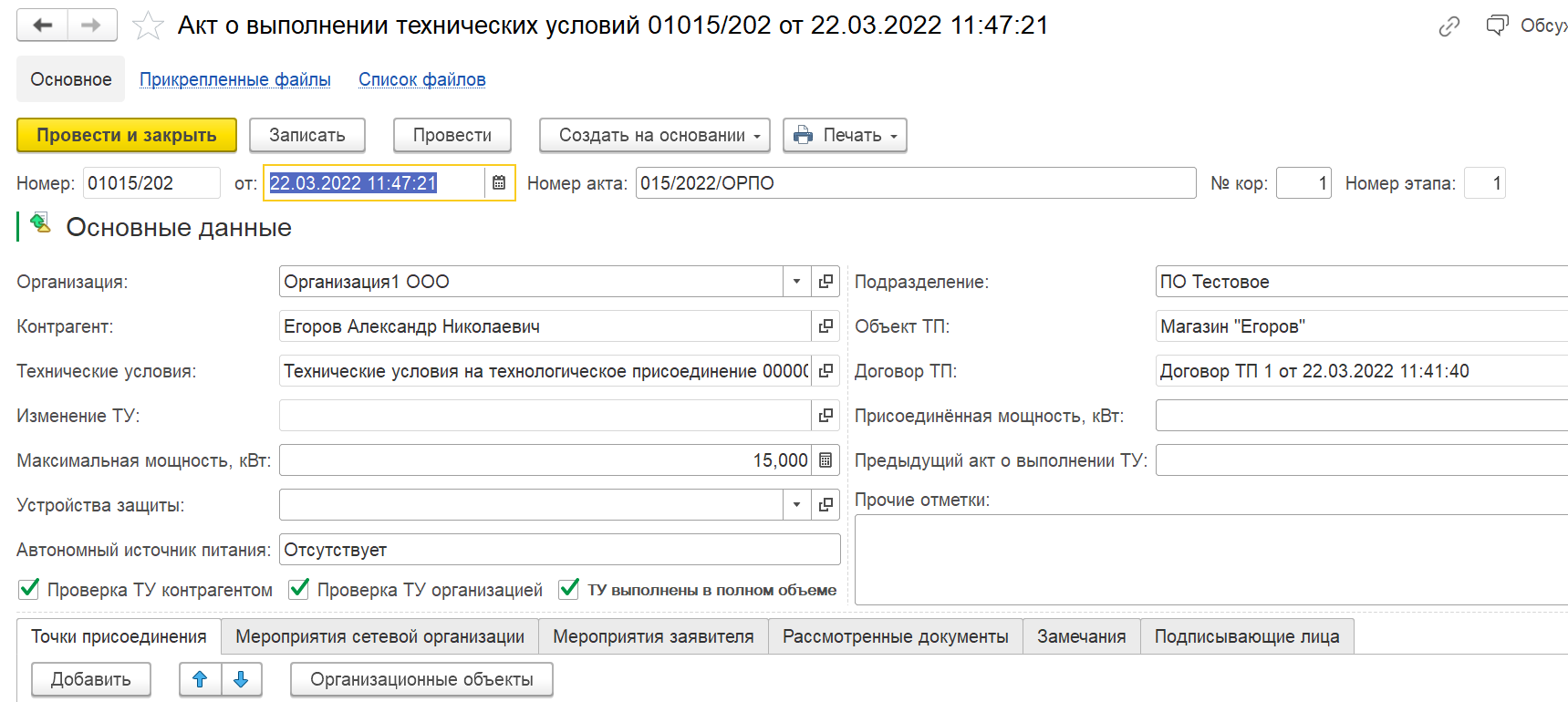Image resolution: width=1568 pixels, height=702 pixels.
Task: Copy link via the chain link icon
Action: (x=1449, y=26)
